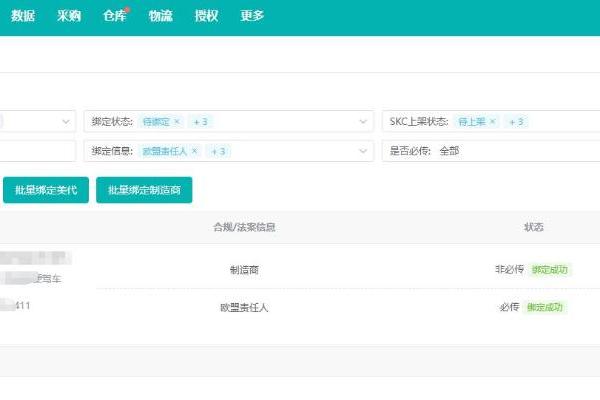Image resolution: width=600 pixels, height=400 pixels.
Task: Expand the 绑定状态 dropdown arrow
Action: coord(364,122)
